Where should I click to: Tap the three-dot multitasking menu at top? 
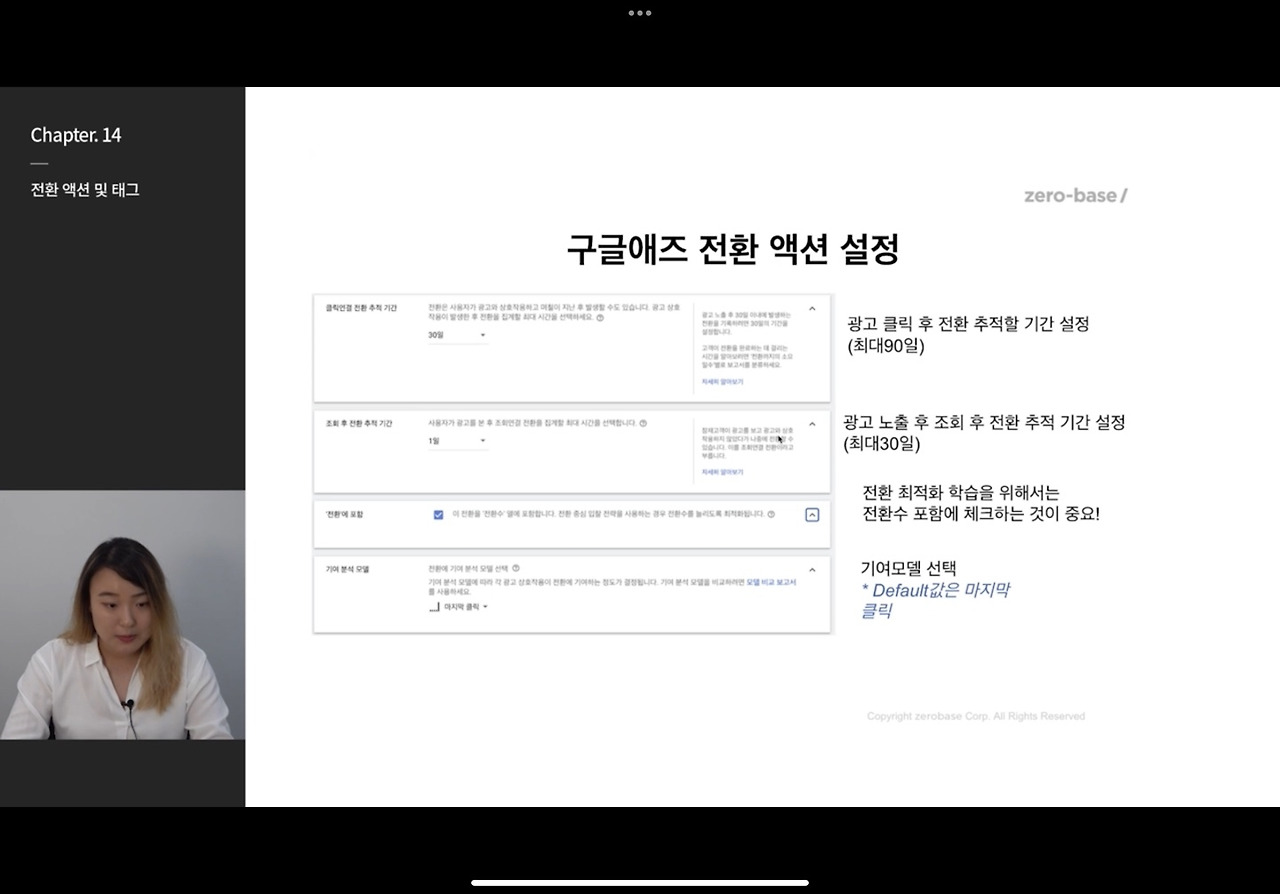pos(640,13)
